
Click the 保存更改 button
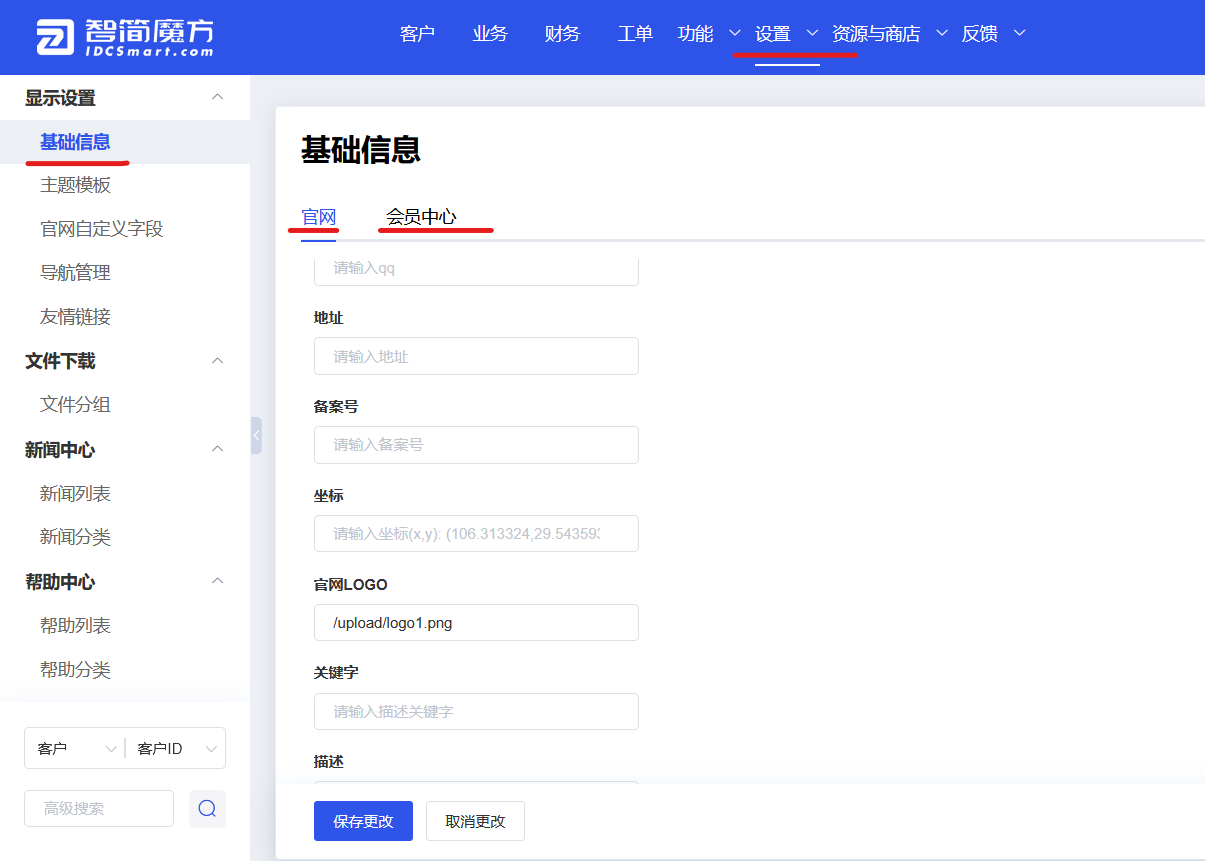click(363, 821)
